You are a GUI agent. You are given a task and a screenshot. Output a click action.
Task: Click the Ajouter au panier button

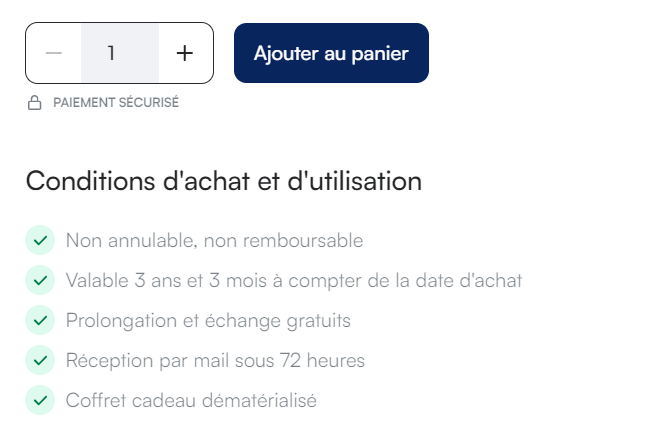(331, 53)
